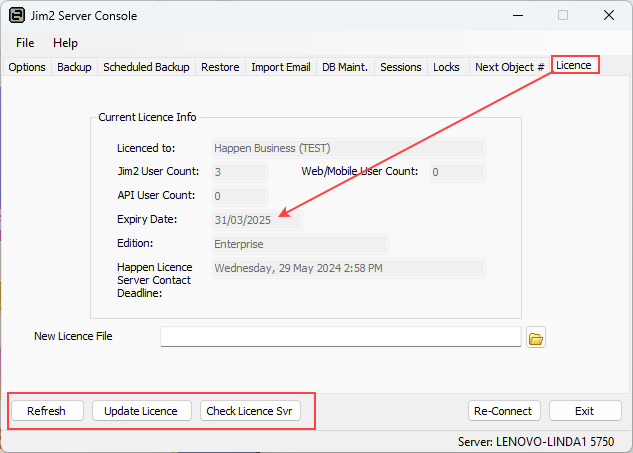Select the Import Email tab
This screenshot has width=633, height=453.
click(x=281, y=67)
